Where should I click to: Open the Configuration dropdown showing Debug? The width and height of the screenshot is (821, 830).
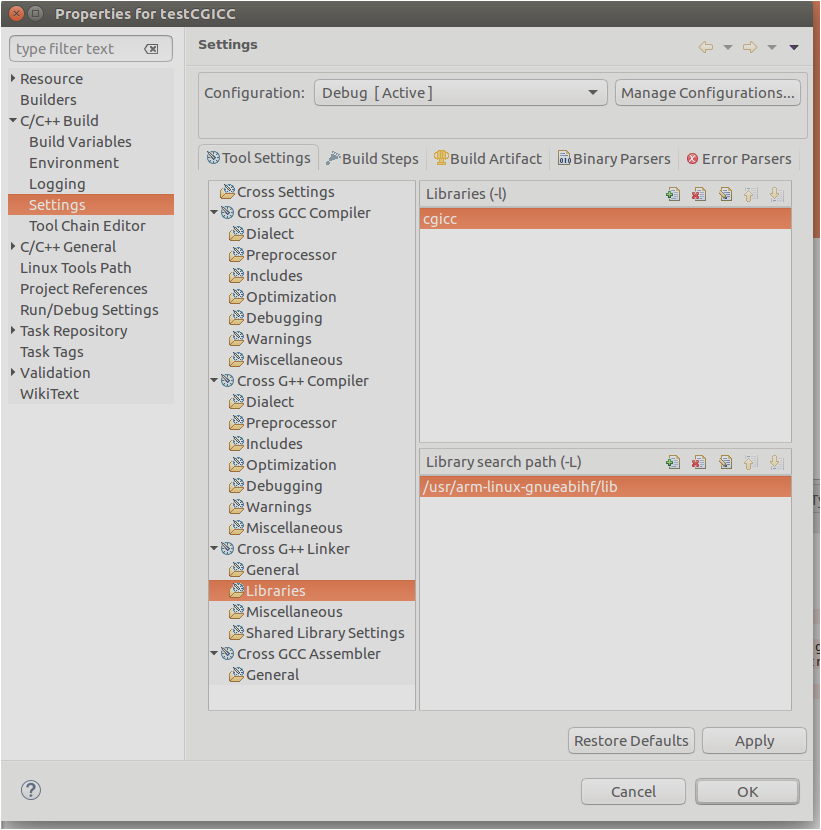460,93
